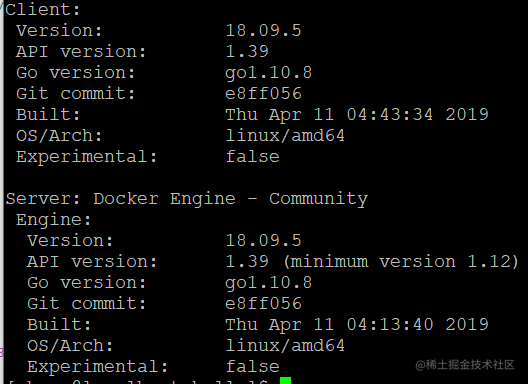Click the Server Built time 04:13:40
Image resolution: width=528 pixels, height=384 pixels.
(390, 325)
